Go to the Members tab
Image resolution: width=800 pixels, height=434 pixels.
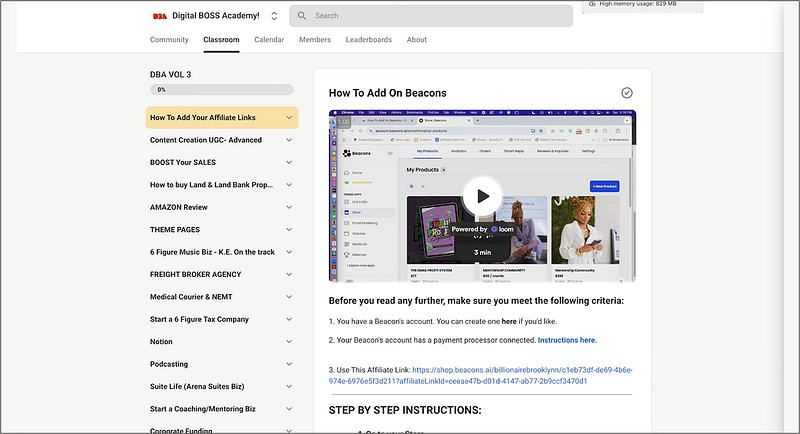point(315,40)
